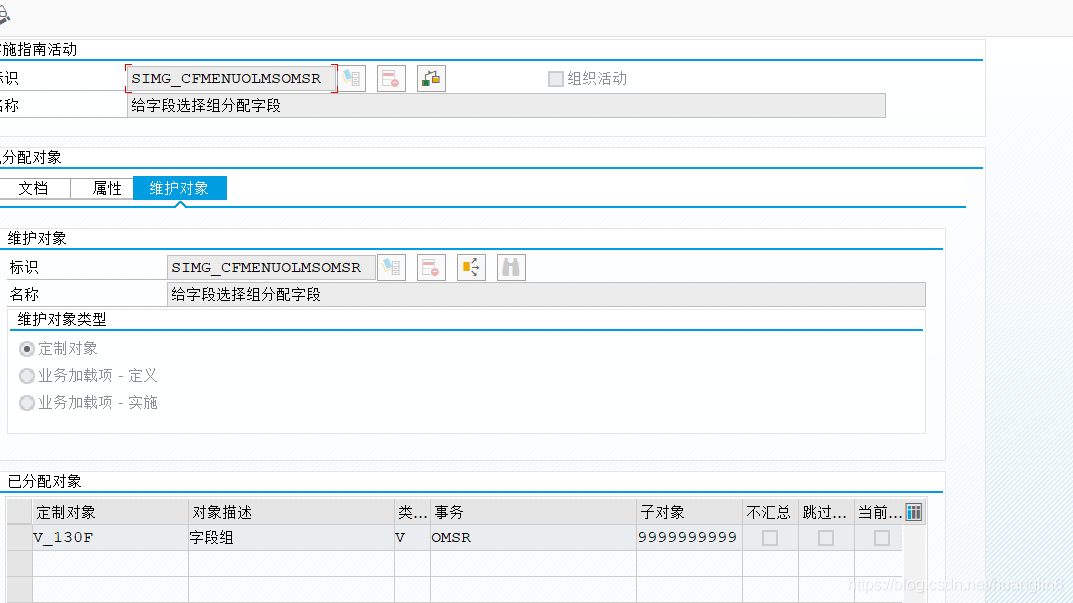Click the delete document icon next to SIMG_CFMENUOLMSOMSR
1073x603 pixels.
point(391,78)
